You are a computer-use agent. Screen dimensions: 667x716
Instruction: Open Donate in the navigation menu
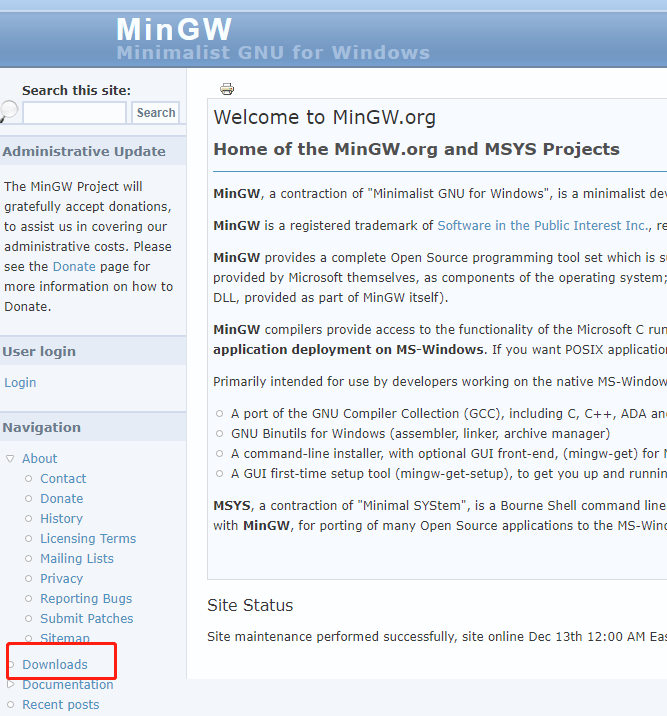(x=62, y=498)
